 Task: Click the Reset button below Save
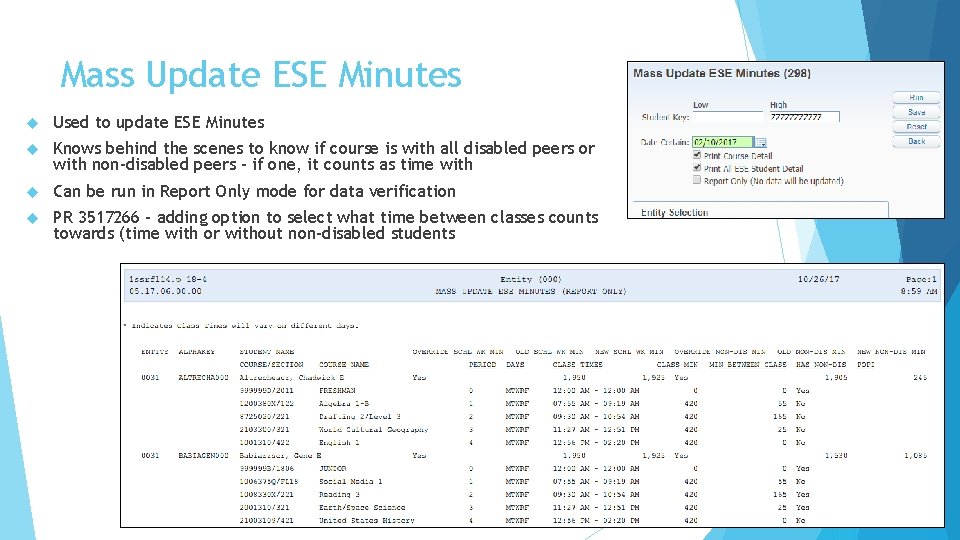(916, 127)
